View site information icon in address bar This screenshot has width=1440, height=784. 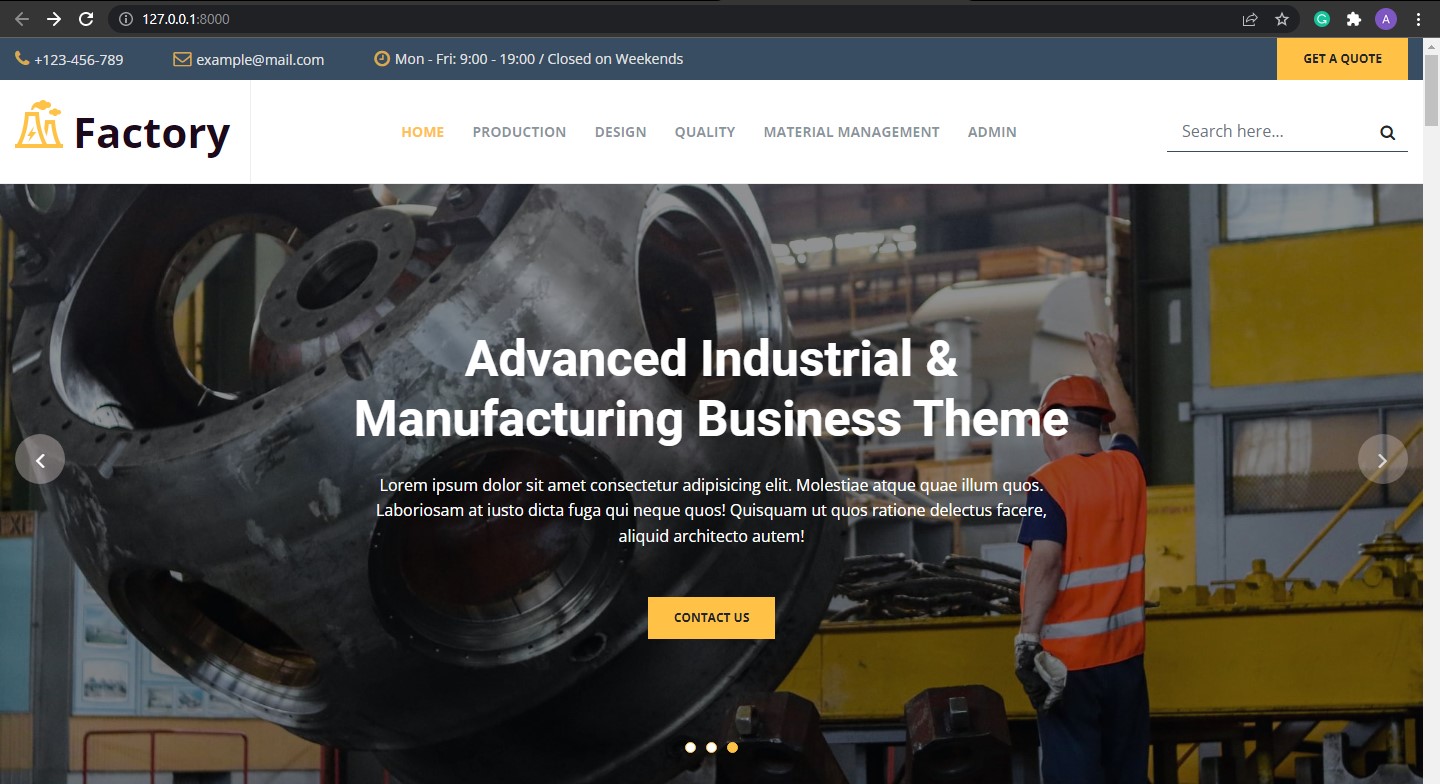pos(125,19)
